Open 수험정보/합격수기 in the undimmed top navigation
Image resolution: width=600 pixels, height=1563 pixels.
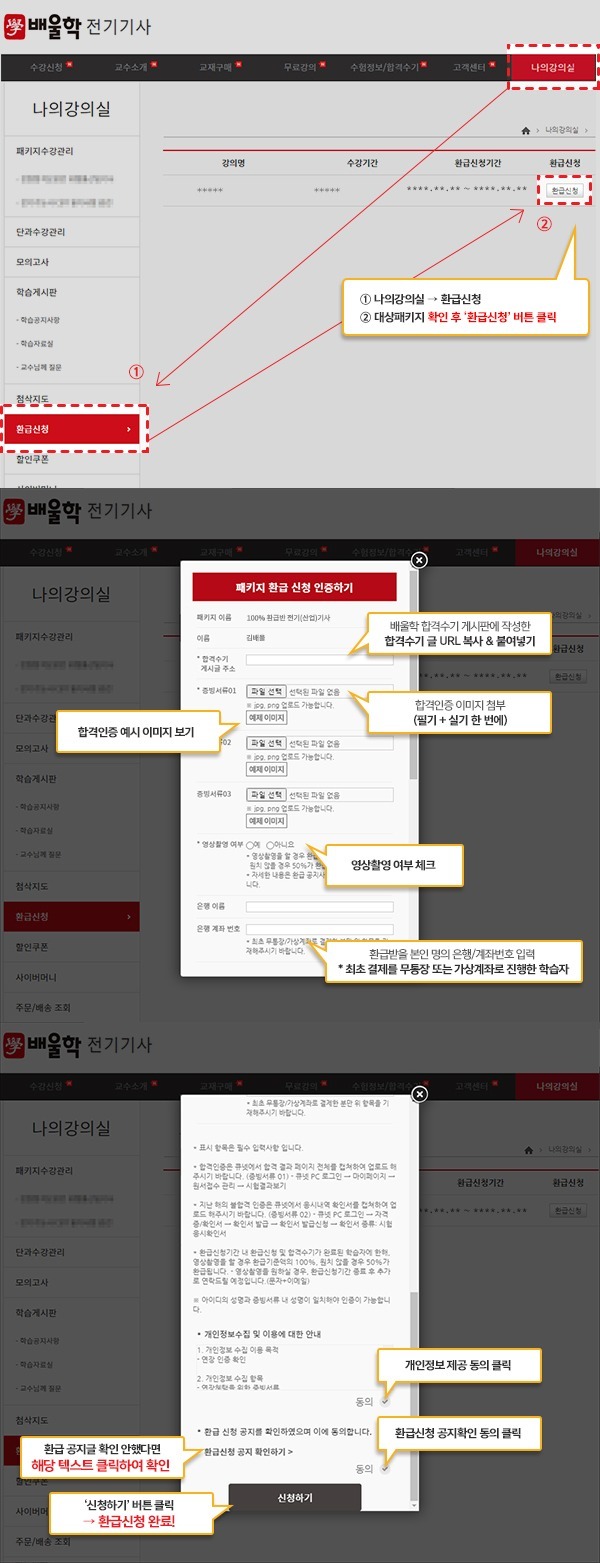pos(386,67)
